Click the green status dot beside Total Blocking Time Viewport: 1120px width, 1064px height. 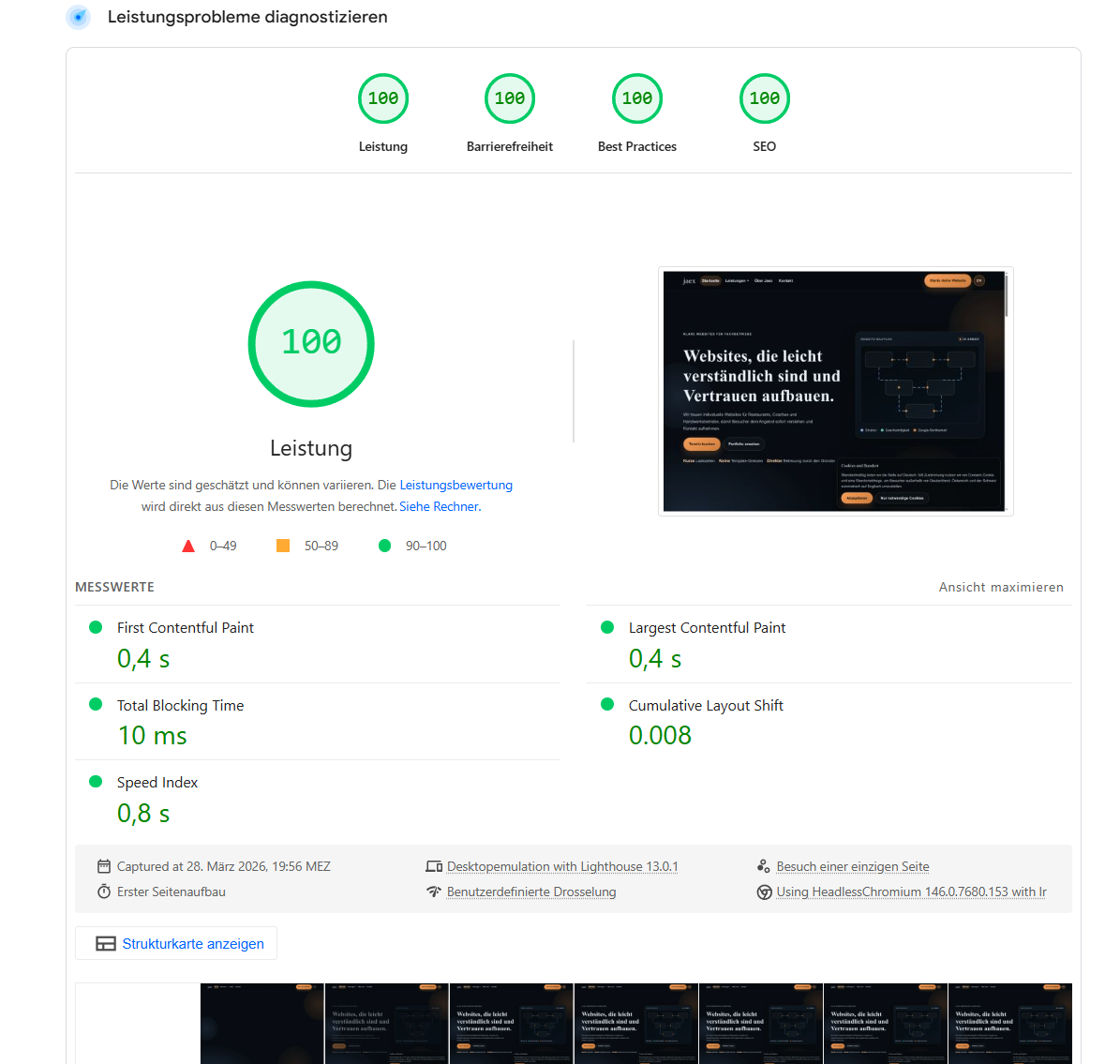(x=96, y=705)
